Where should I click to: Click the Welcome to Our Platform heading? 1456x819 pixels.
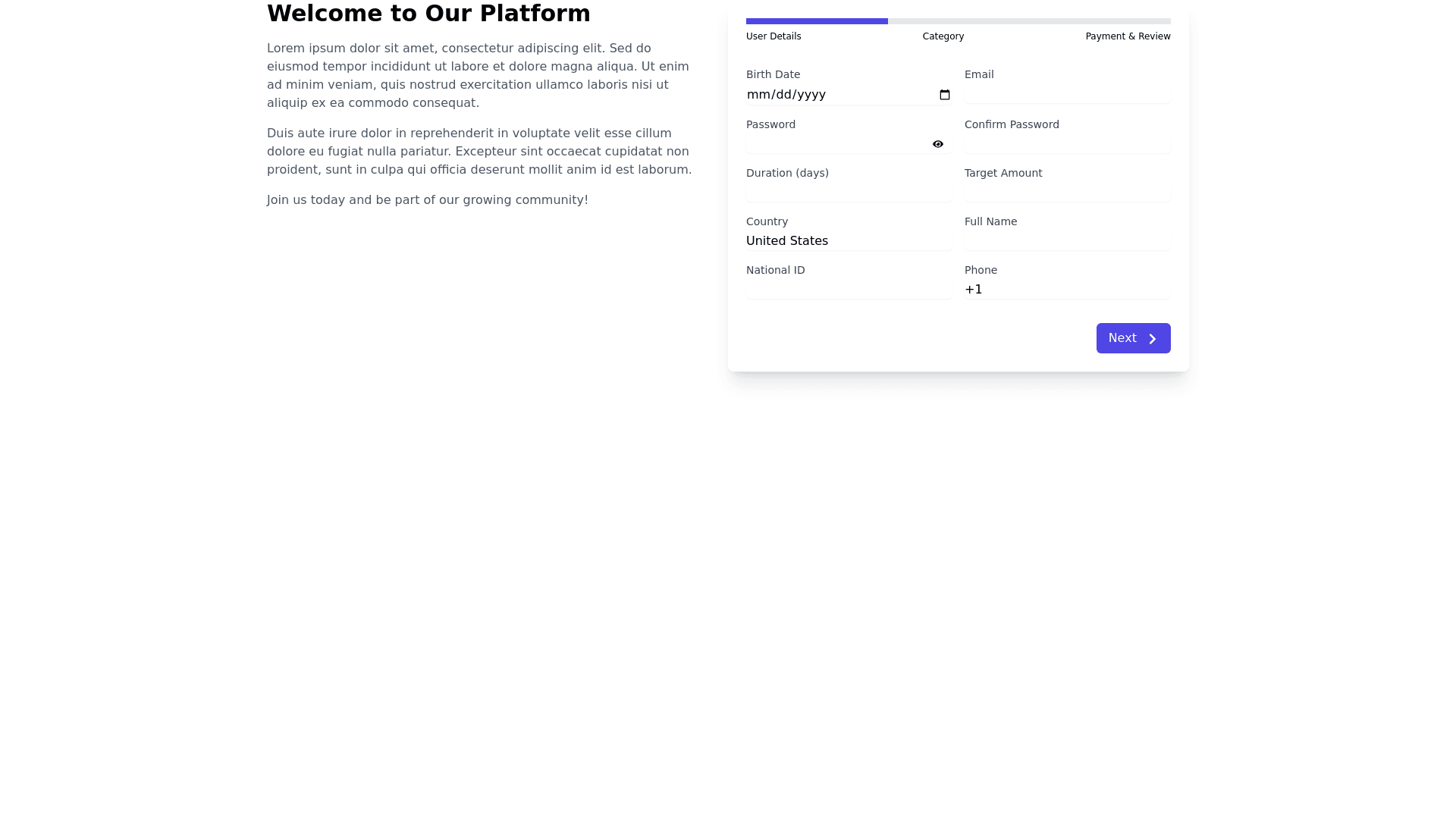click(x=428, y=13)
